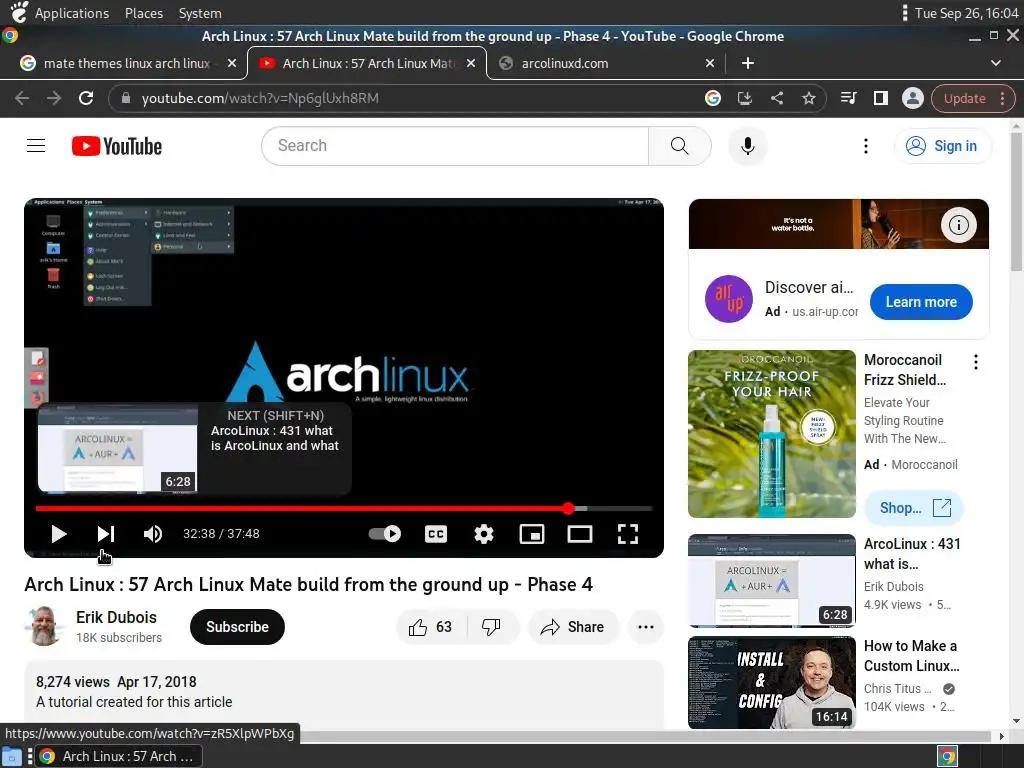Click the clock Tue Sep 26, 16:04
The image size is (1024, 768).
point(967,13)
